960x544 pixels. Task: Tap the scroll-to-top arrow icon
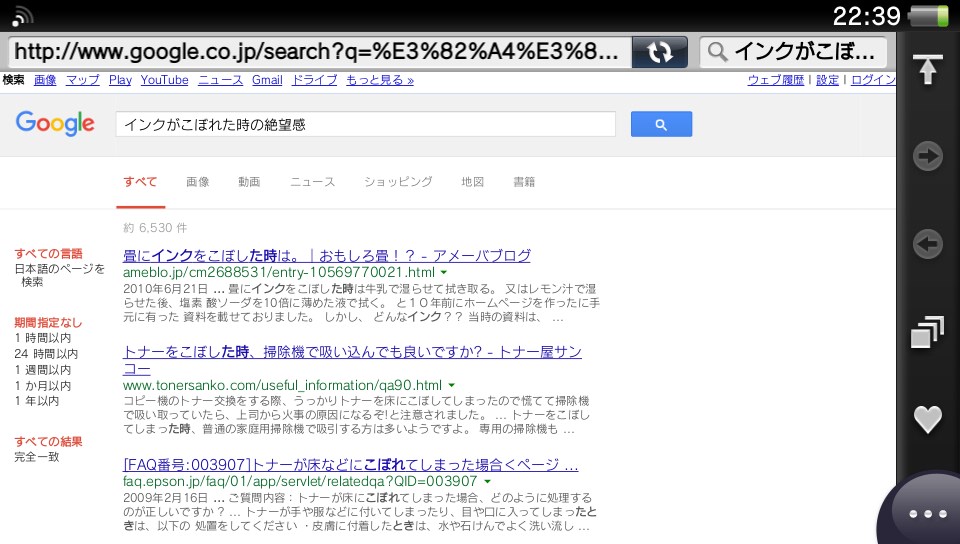(928, 69)
